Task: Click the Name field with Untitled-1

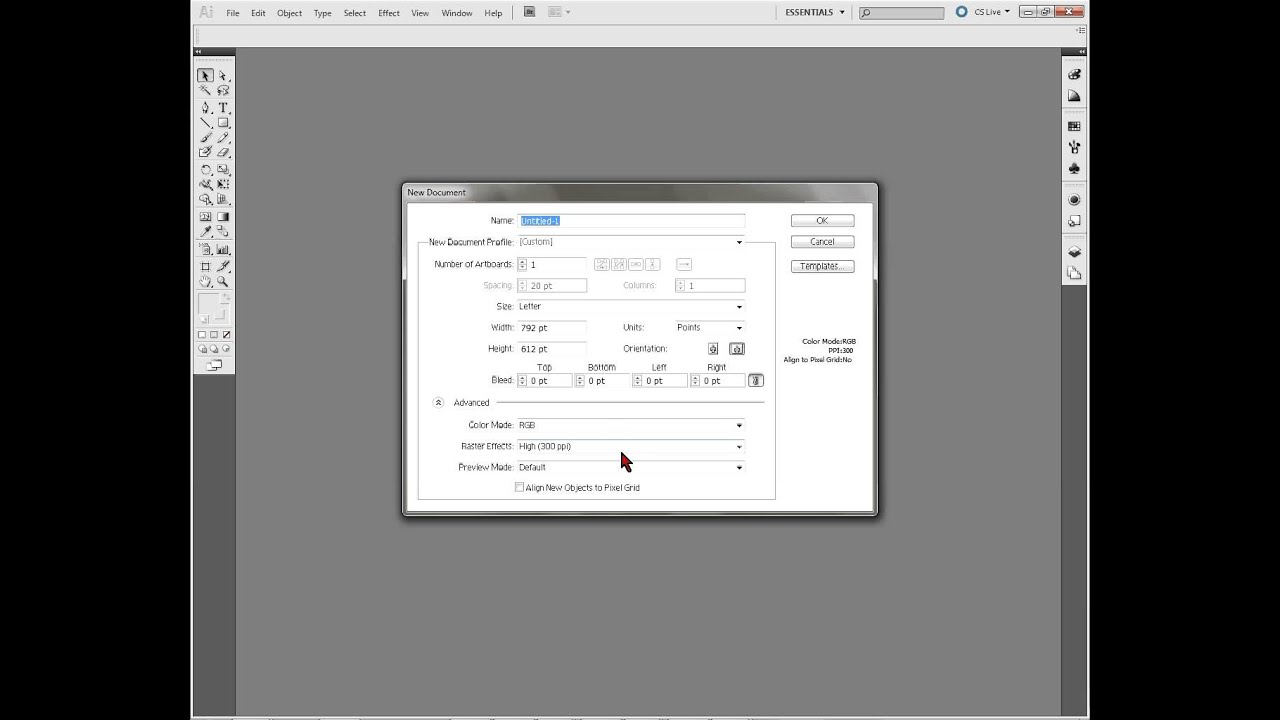Action: coord(631,220)
